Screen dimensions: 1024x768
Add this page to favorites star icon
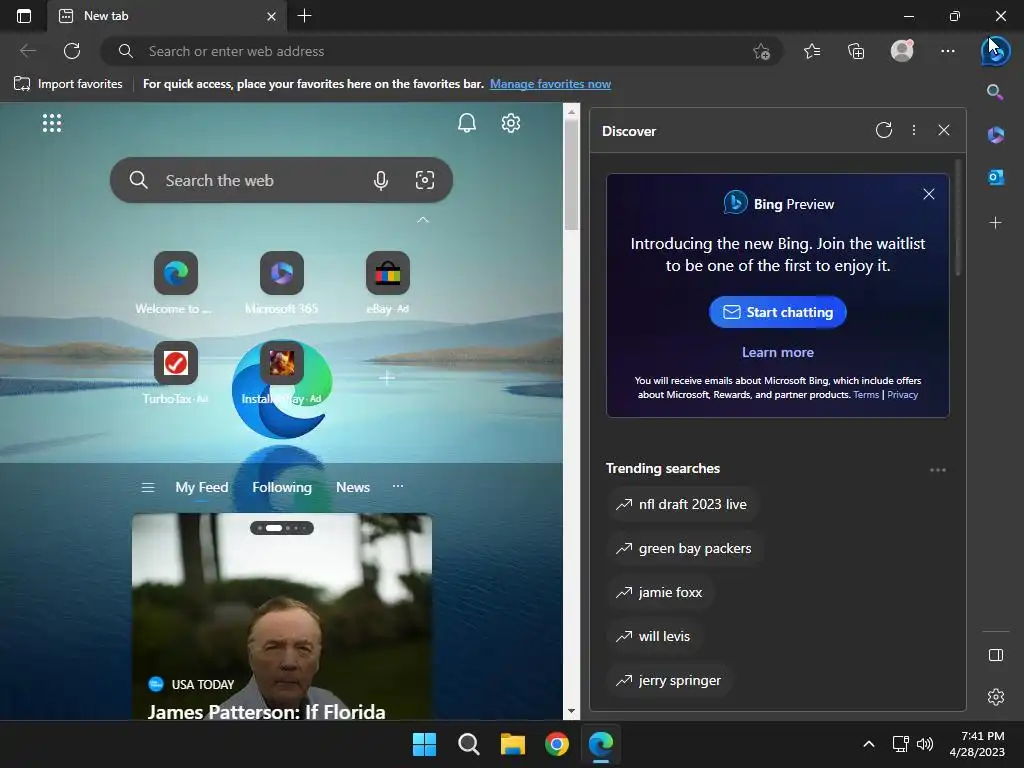point(761,51)
